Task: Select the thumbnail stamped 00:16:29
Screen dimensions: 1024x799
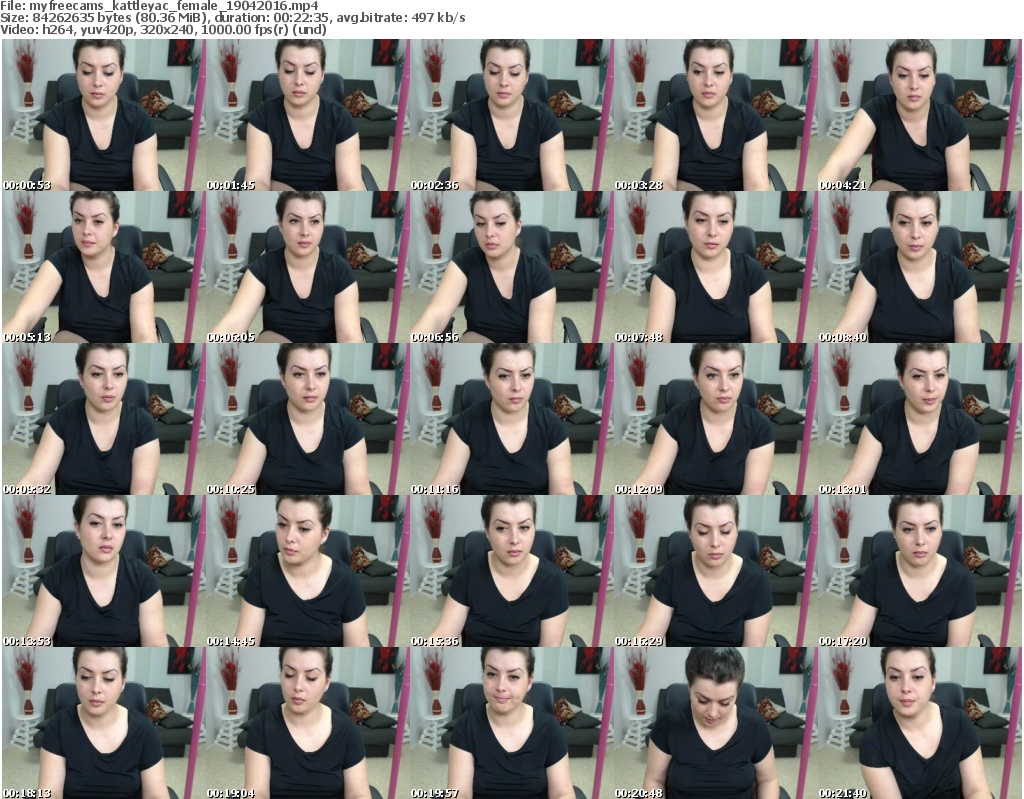Action: point(715,572)
